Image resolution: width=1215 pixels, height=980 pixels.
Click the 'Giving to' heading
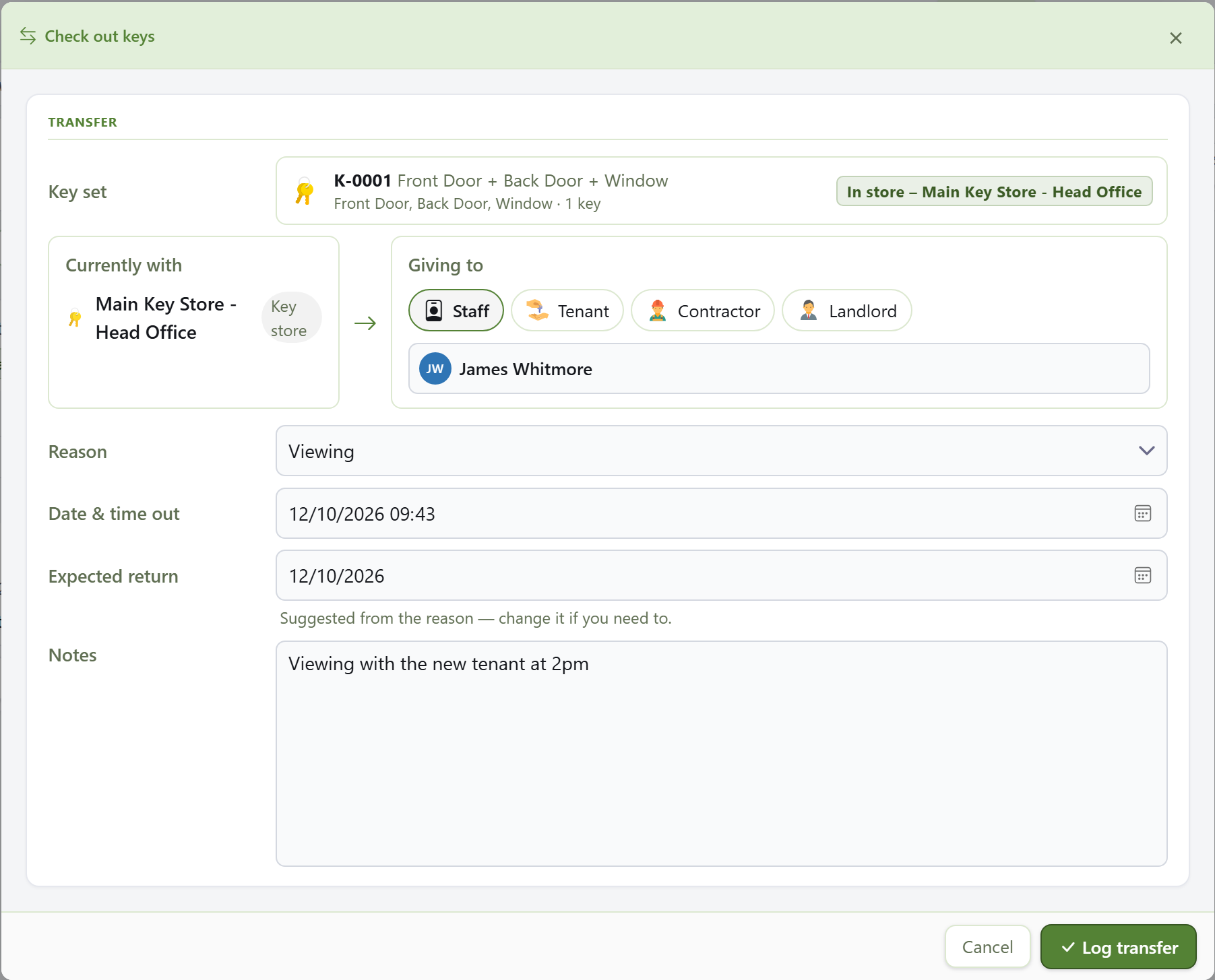point(445,265)
